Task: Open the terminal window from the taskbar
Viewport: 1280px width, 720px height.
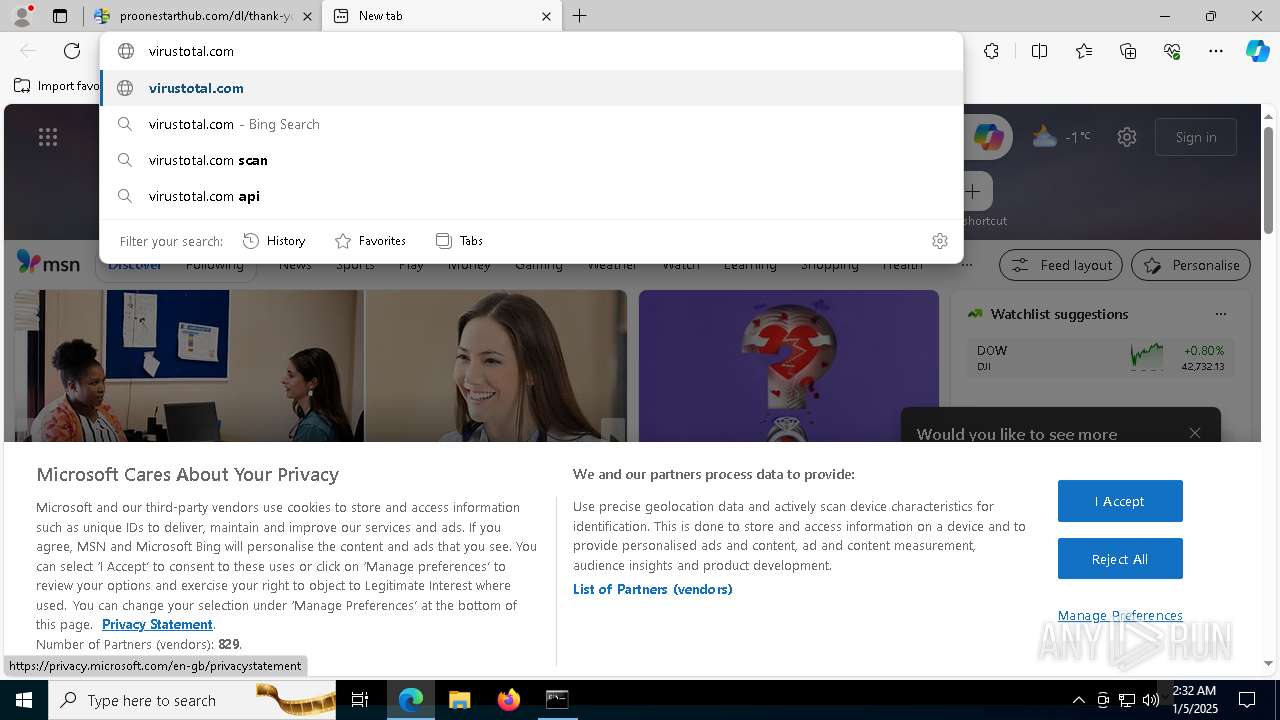Action: pyautogui.click(x=557, y=700)
